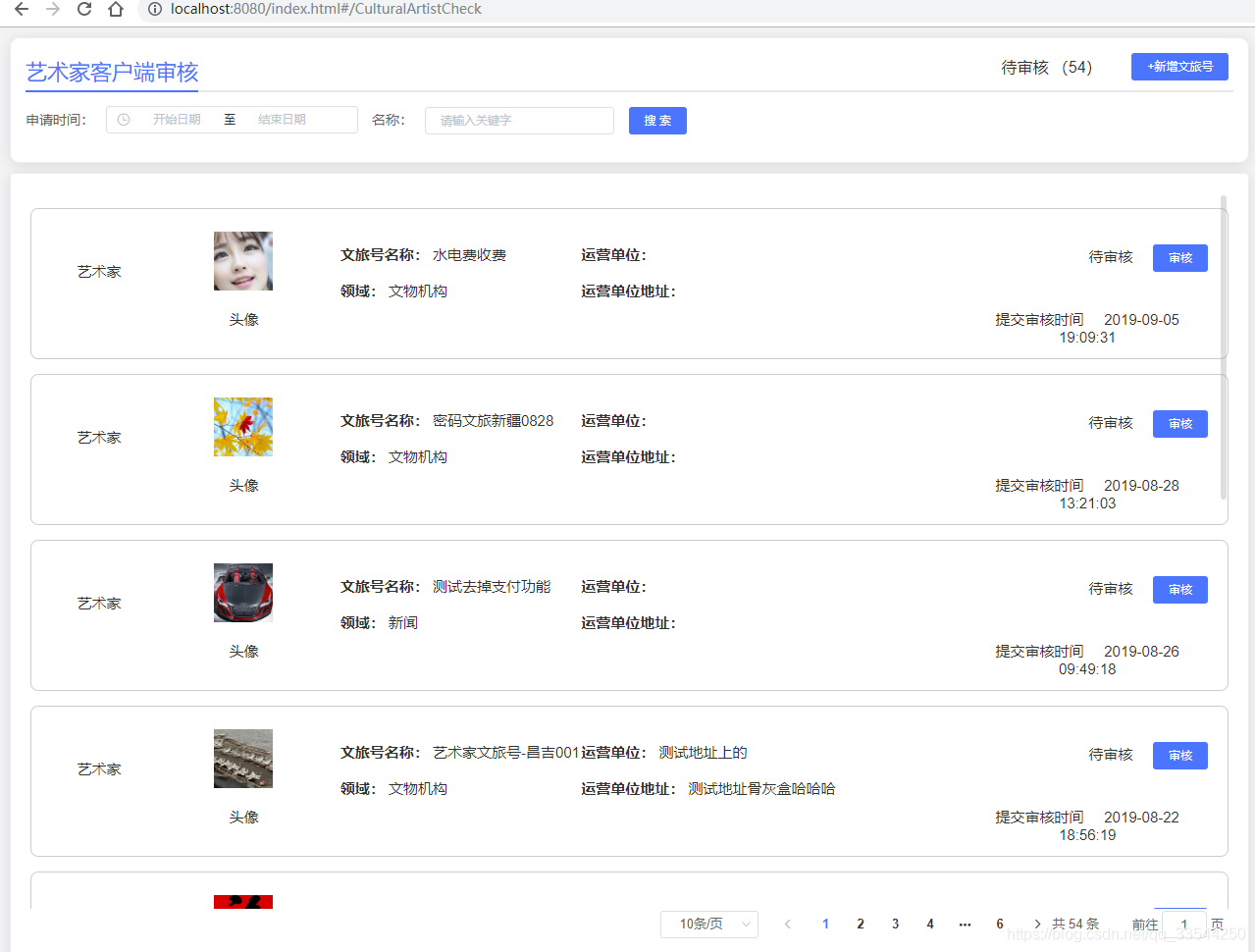Image resolution: width=1255 pixels, height=952 pixels.
Task: Click 艺术家 label in the 测试去掉支付功能 card
Action: [x=99, y=604]
